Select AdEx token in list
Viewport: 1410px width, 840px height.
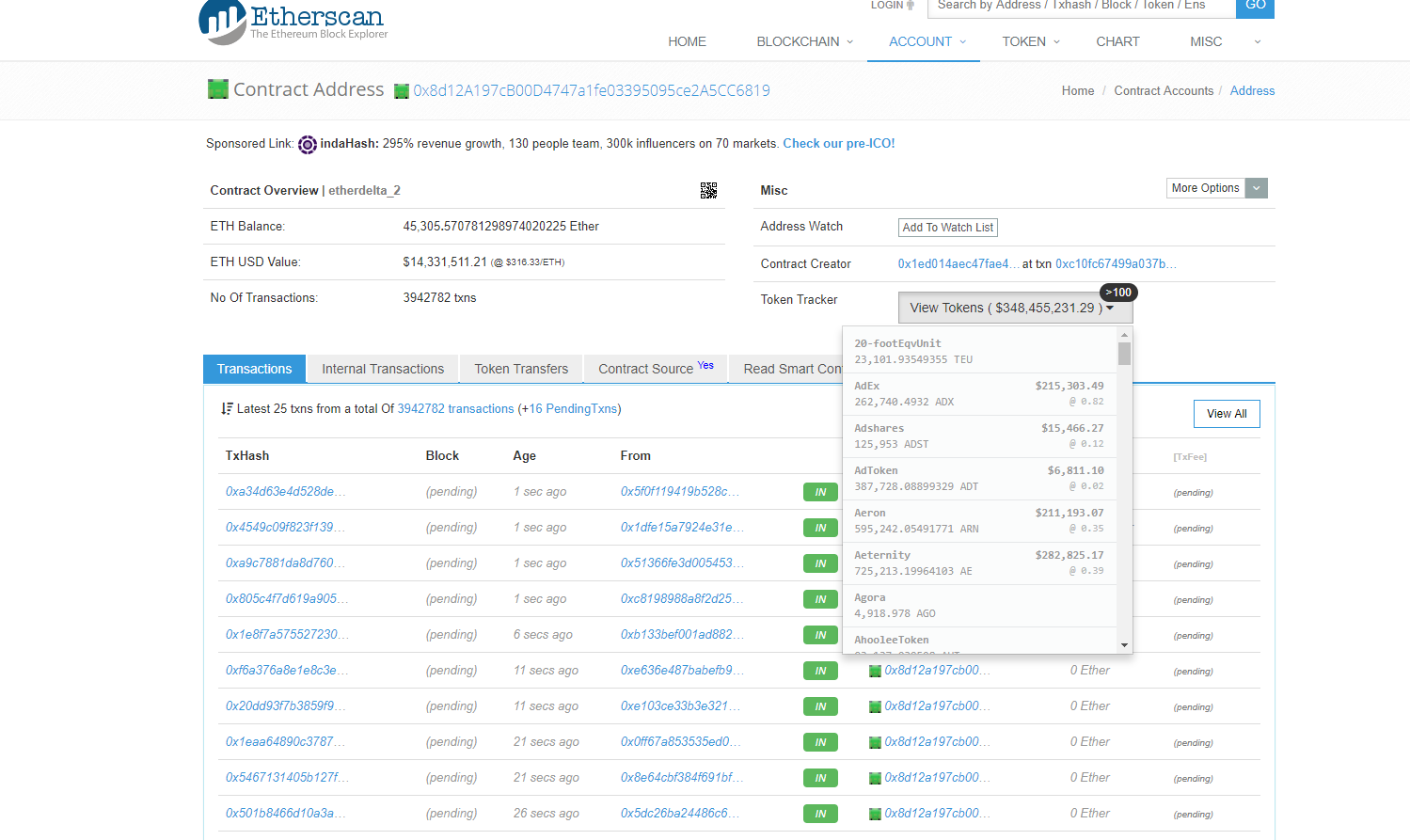[x=979, y=394]
